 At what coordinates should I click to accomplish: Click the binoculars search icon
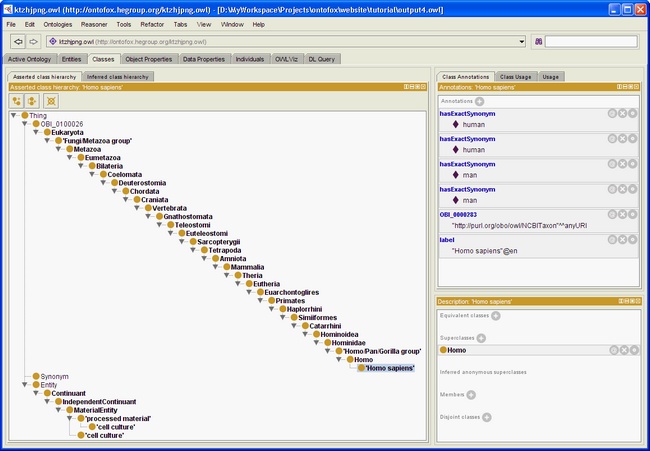tap(538, 41)
